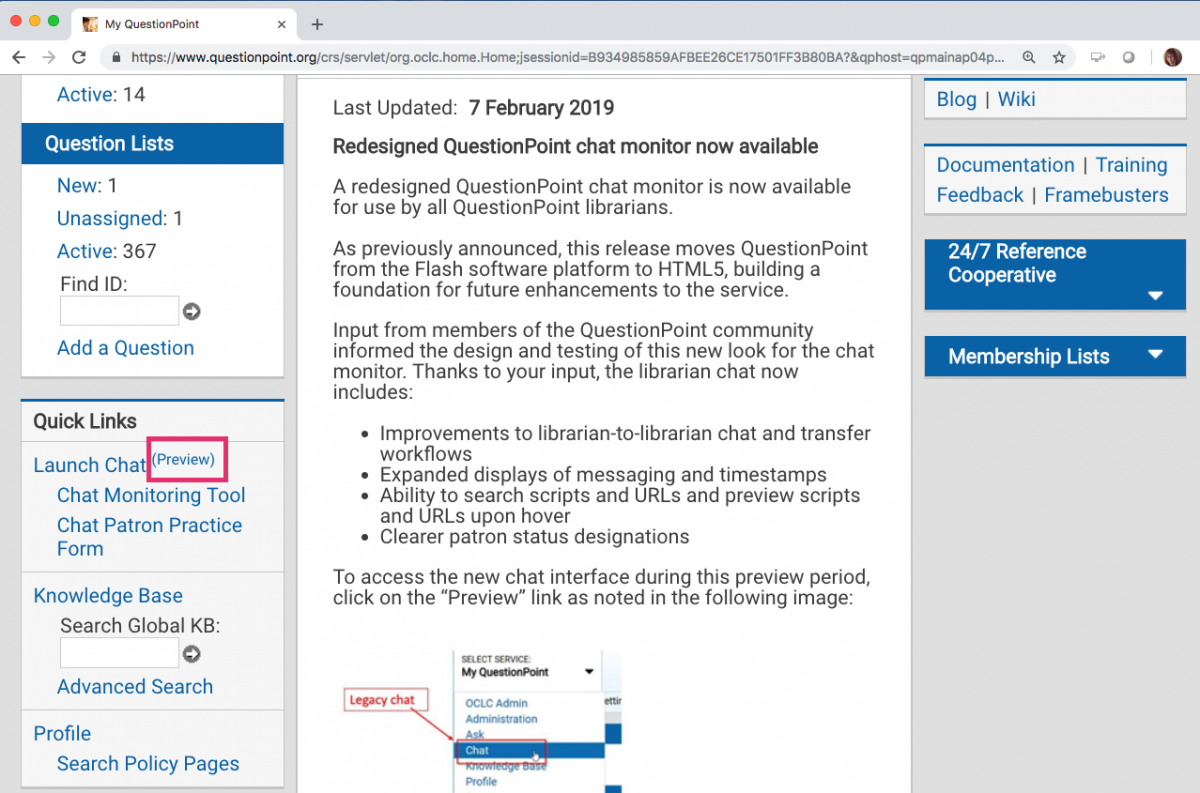Open the Chat Monitoring Tool link

151,495
